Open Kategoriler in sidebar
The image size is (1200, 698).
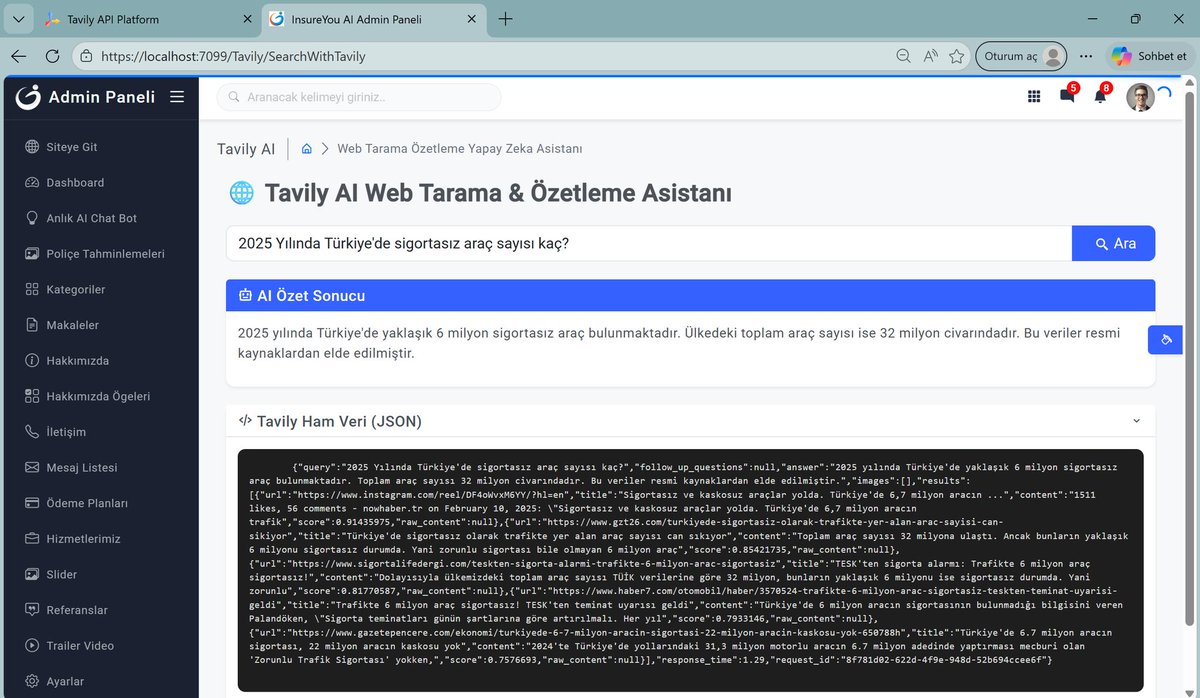[x=75, y=290]
